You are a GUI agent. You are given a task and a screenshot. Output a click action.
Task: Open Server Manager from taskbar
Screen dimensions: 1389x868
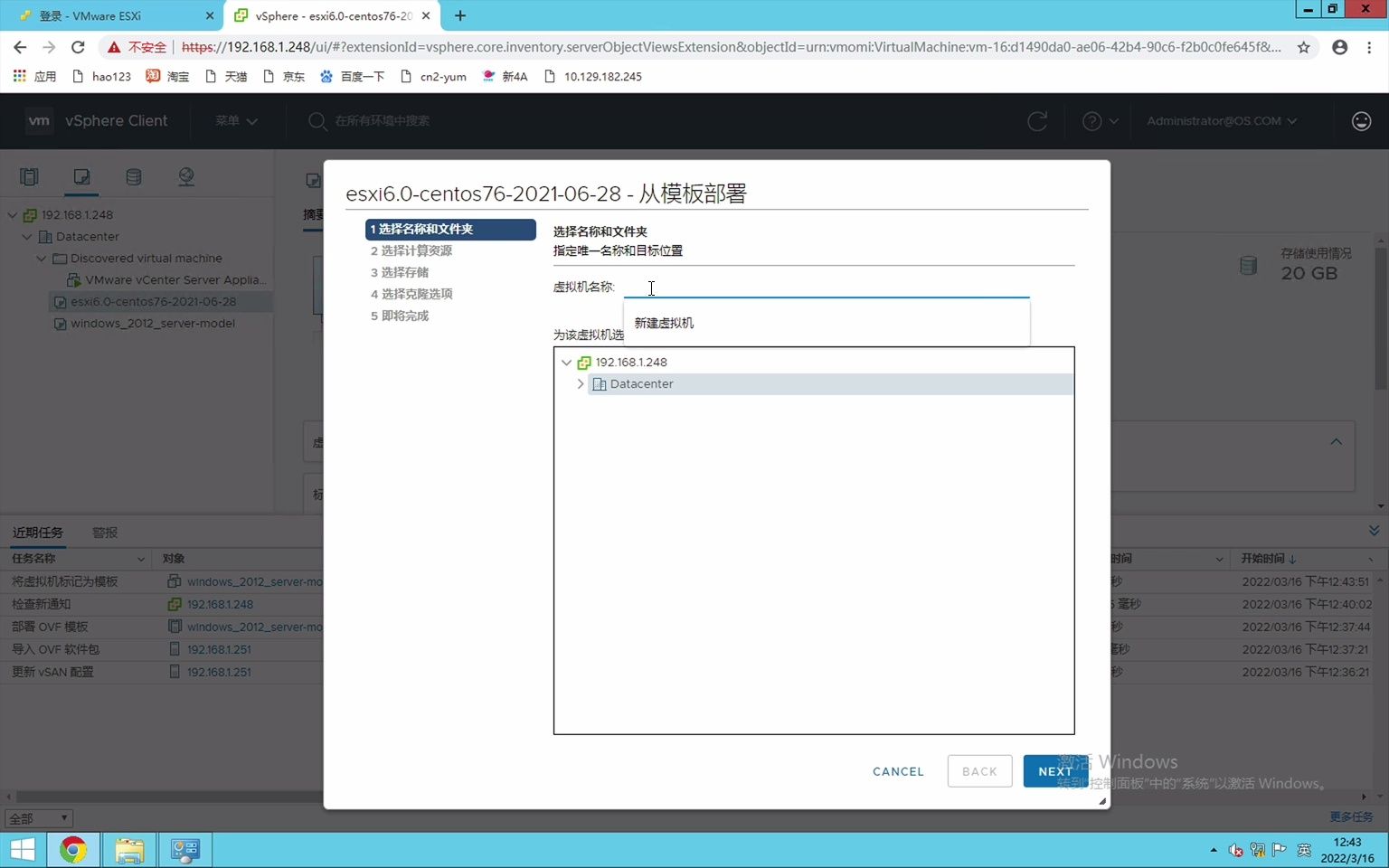click(x=185, y=850)
